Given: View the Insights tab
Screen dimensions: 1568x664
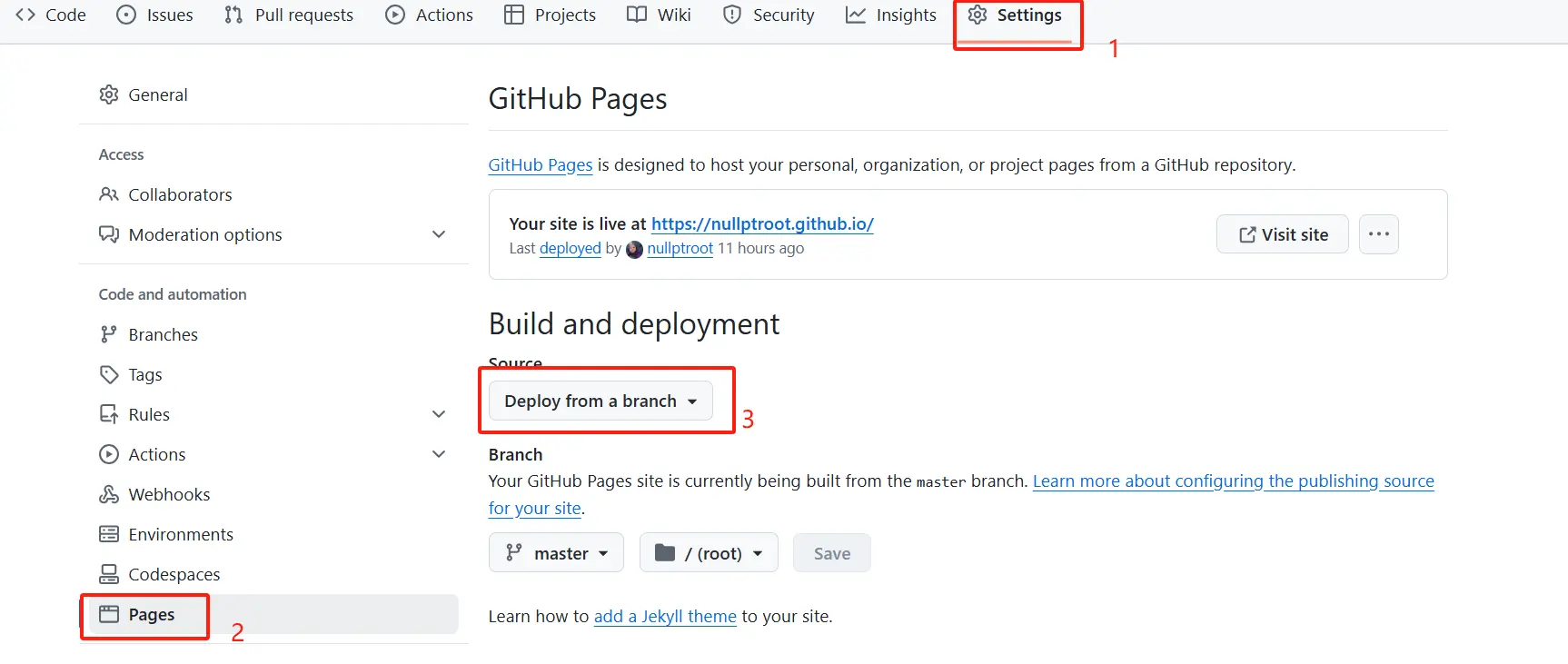Looking at the screenshot, I should coord(890,15).
